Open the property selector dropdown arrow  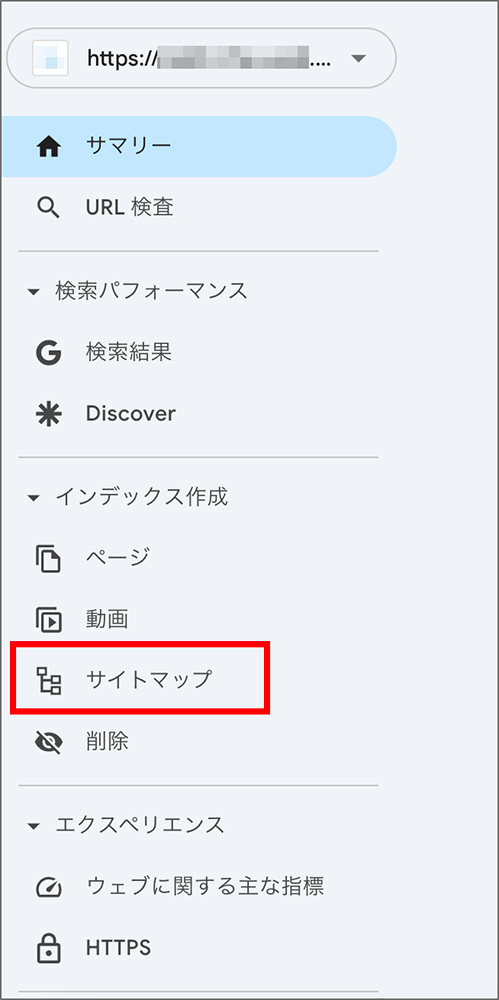(x=358, y=59)
